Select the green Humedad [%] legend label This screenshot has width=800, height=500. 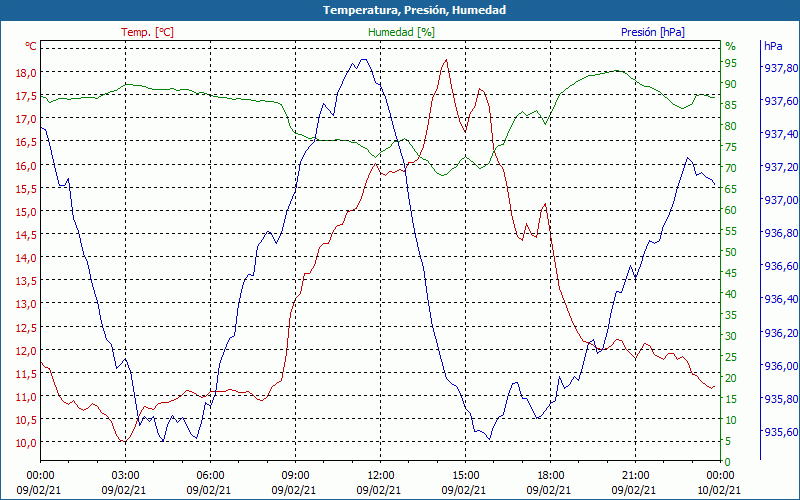pyautogui.click(x=401, y=32)
